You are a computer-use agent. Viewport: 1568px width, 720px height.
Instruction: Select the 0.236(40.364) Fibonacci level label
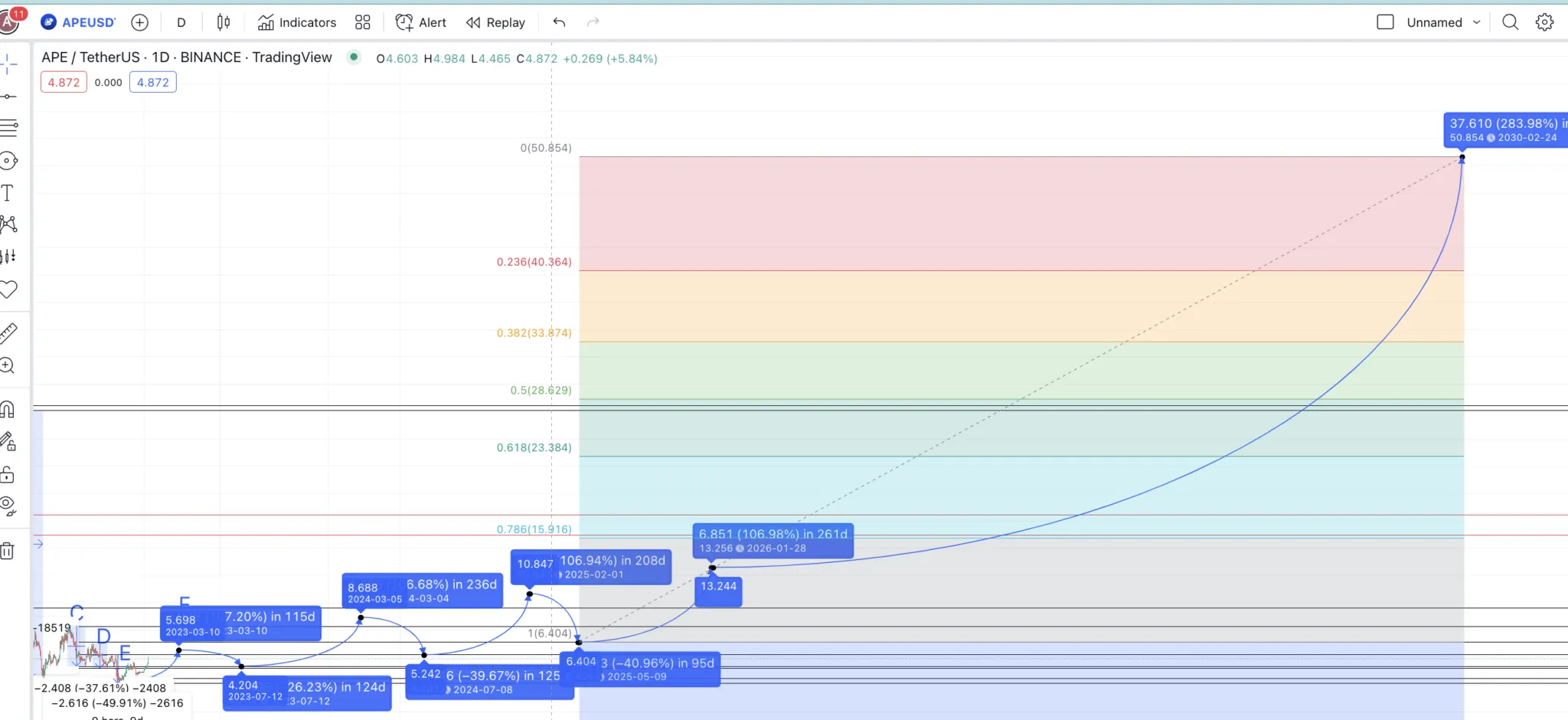point(534,262)
